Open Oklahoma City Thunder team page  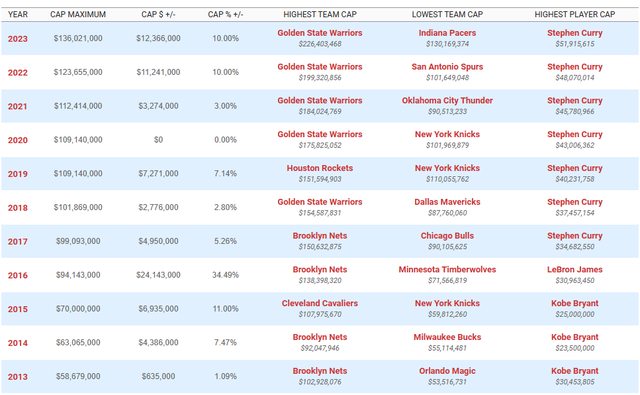[x=447, y=101]
